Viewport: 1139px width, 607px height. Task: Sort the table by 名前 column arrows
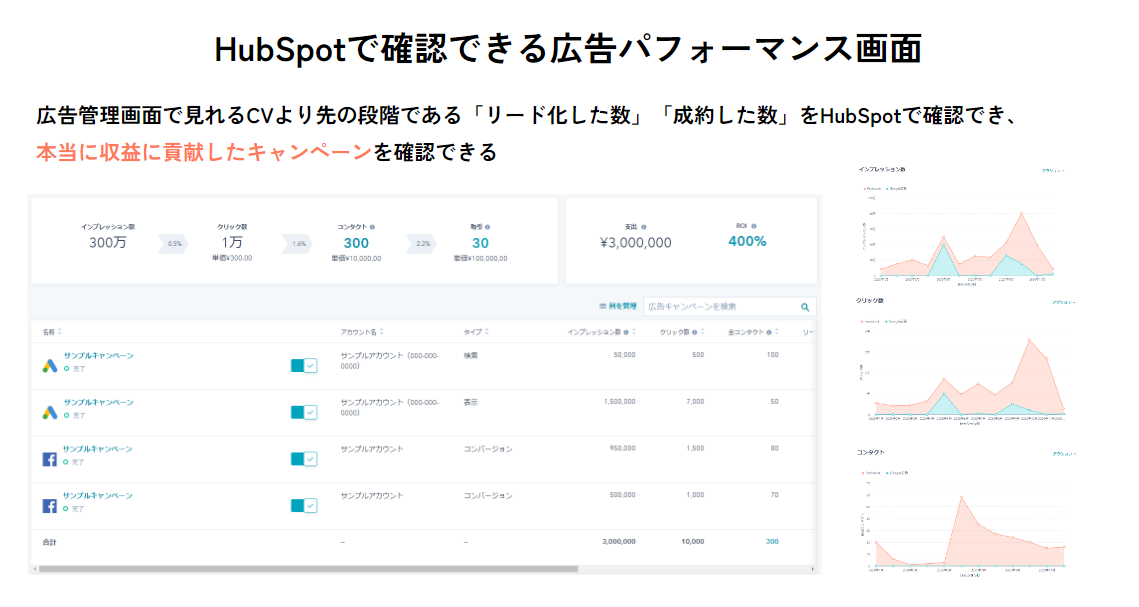click(60, 332)
